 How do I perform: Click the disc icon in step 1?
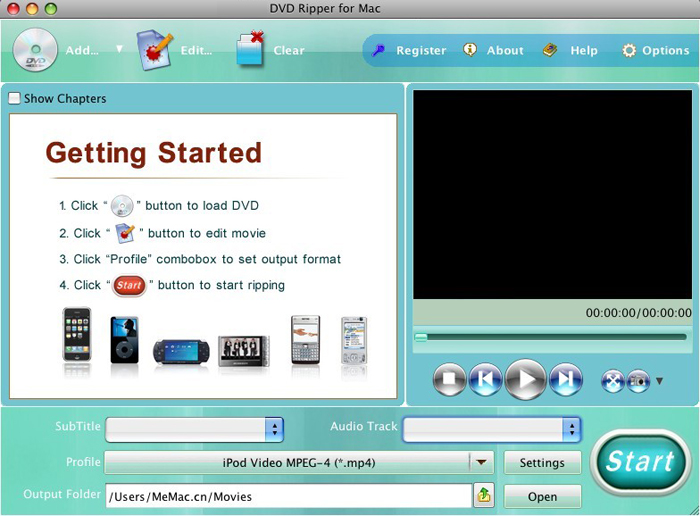coord(122,206)
